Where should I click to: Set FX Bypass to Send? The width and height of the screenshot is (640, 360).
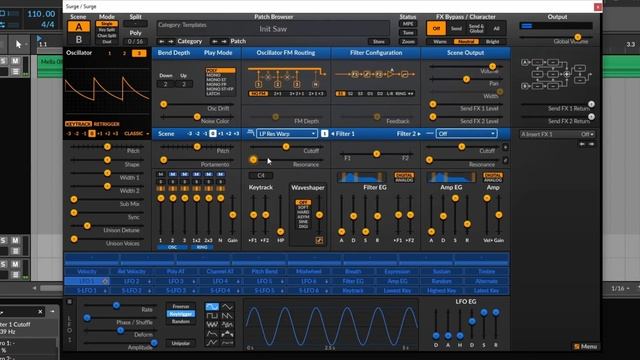coord(456,28)
